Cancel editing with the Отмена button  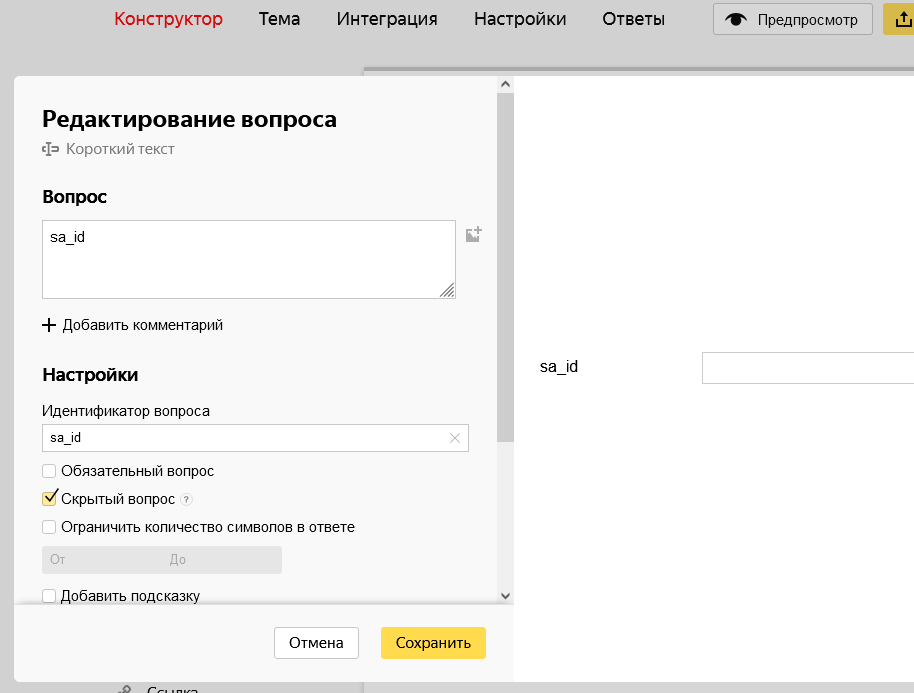tap(316, 643)
